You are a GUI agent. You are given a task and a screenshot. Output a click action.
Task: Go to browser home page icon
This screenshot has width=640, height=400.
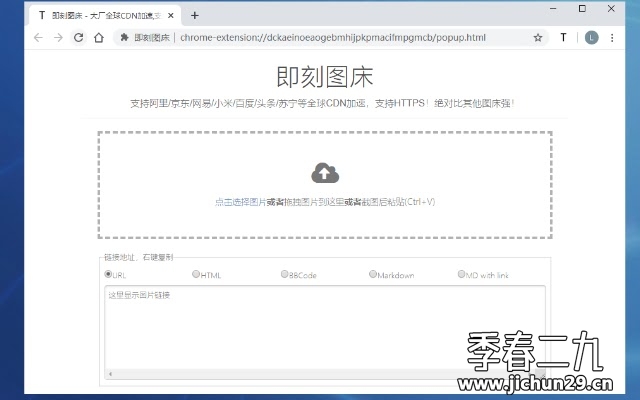(99, 38)
